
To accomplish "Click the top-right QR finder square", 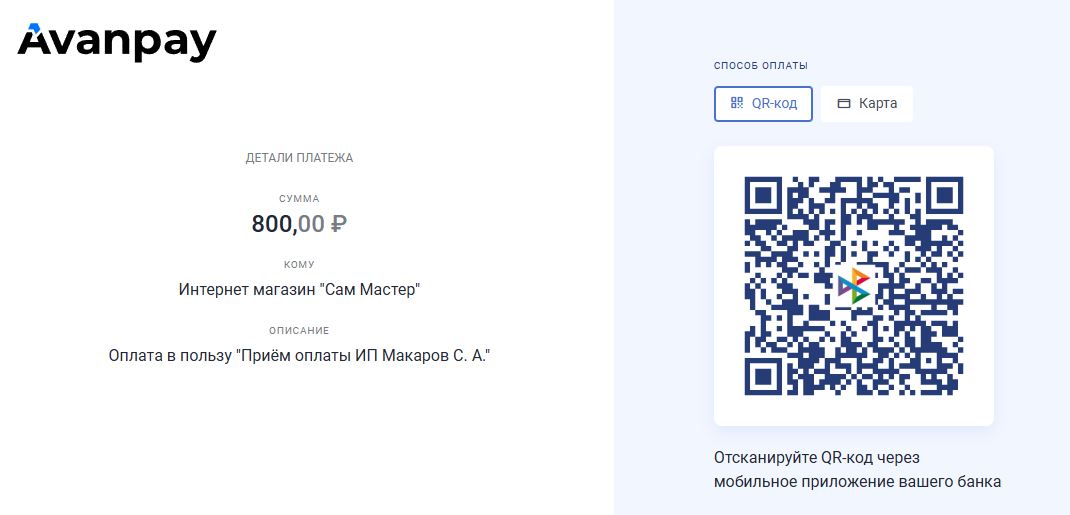I will [944, 196].
